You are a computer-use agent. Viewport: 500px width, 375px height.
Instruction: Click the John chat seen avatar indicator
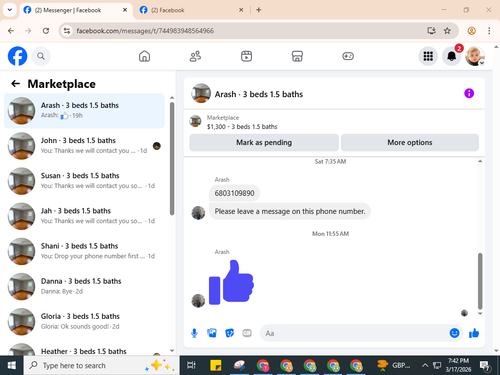click(157, 146)
